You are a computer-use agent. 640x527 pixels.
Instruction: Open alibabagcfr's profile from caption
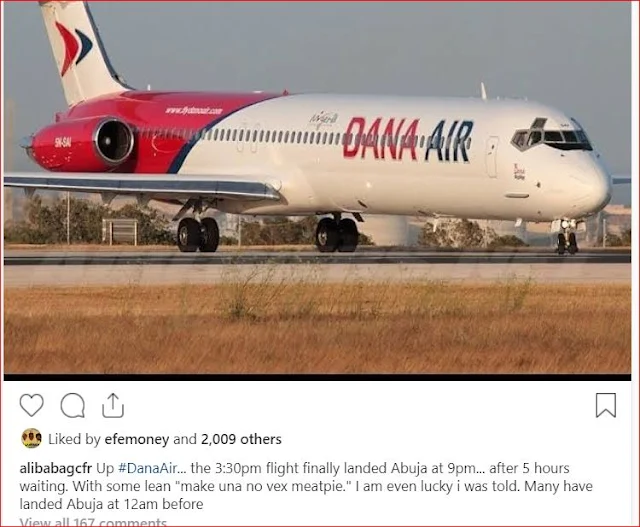click(x=56, y=468)
